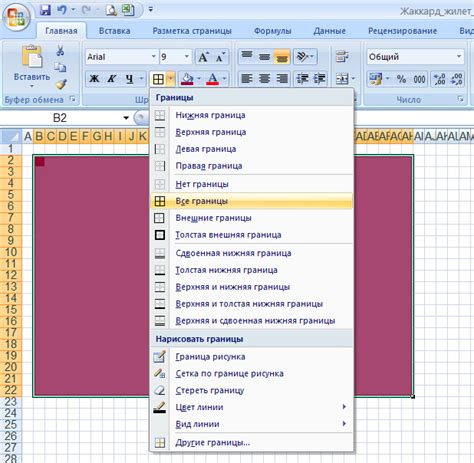
Task: Save the workbook via quick access toolbar
Action: (45, 10)
